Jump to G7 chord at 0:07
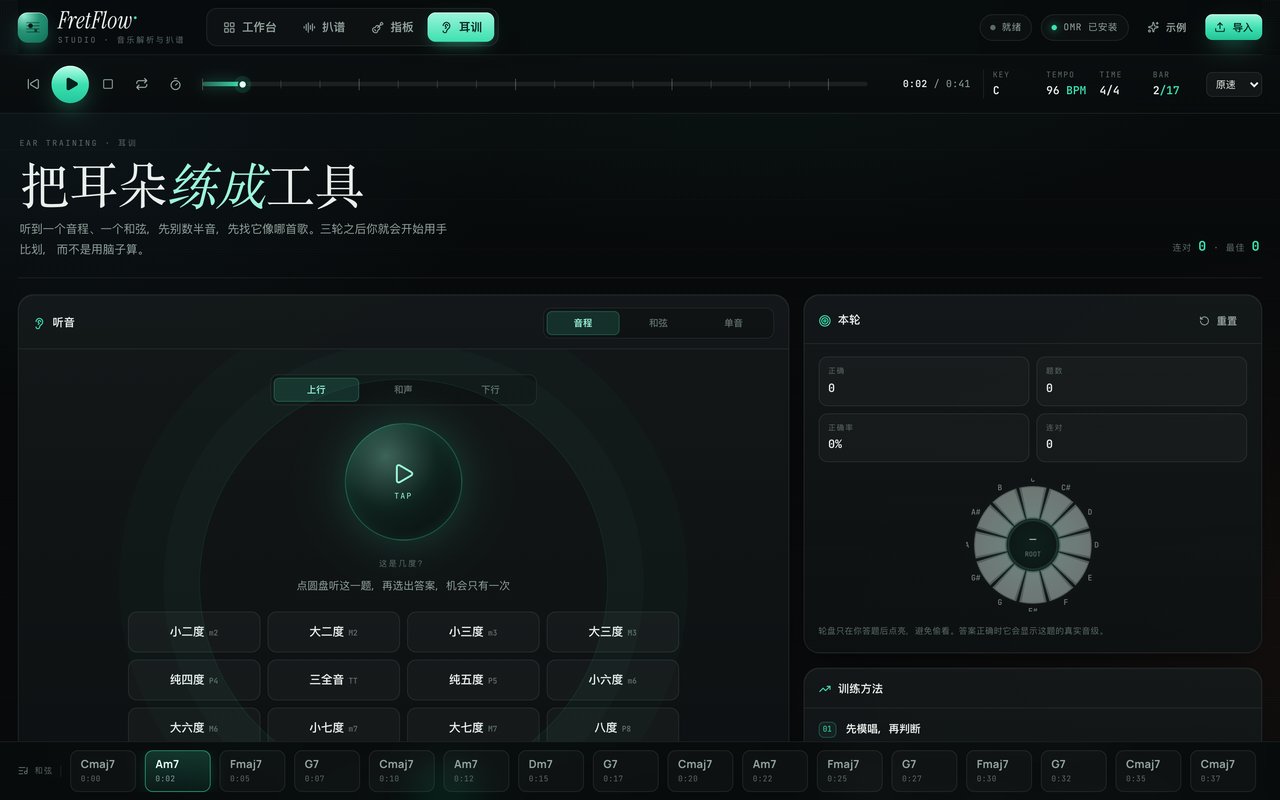 [x=327, y=771]
